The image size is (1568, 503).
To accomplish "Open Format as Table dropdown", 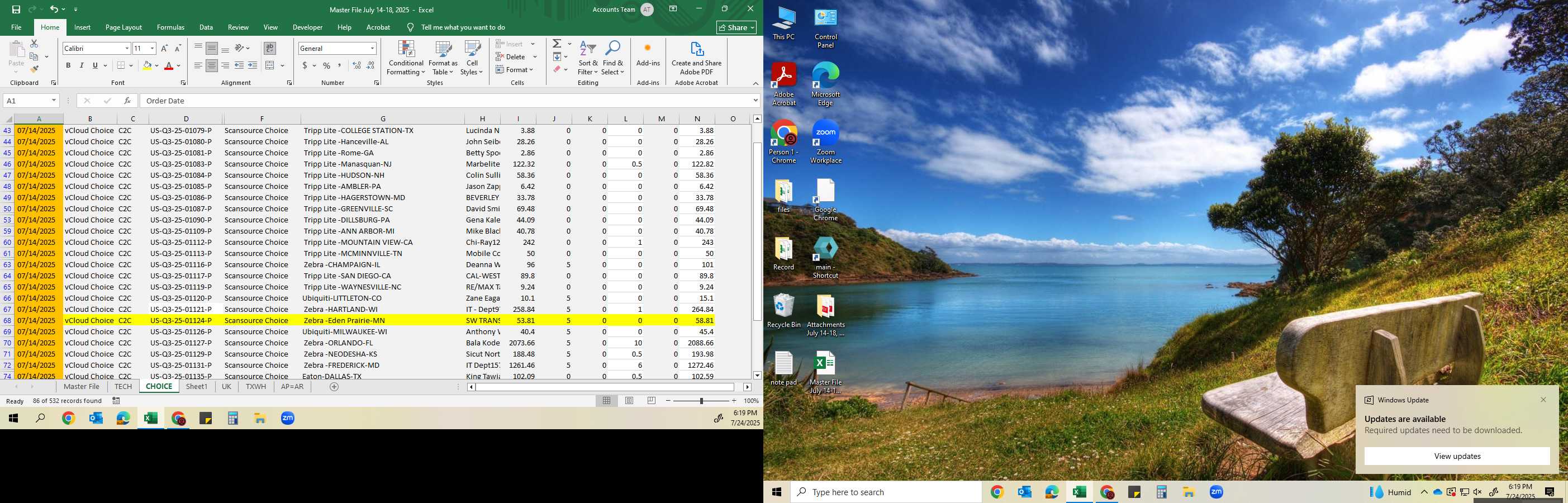I will 443,59.
